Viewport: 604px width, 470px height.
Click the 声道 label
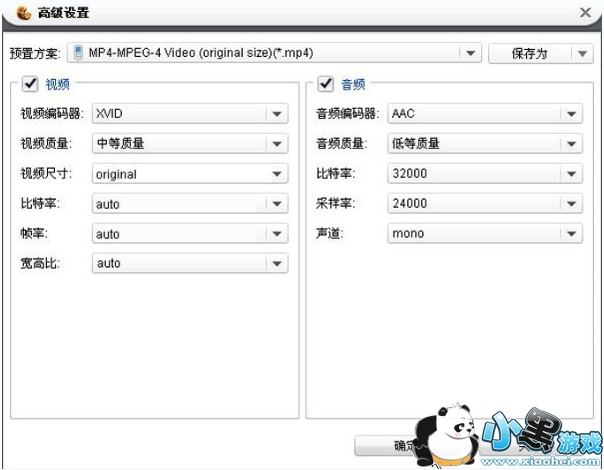click(x=329, y=233)
